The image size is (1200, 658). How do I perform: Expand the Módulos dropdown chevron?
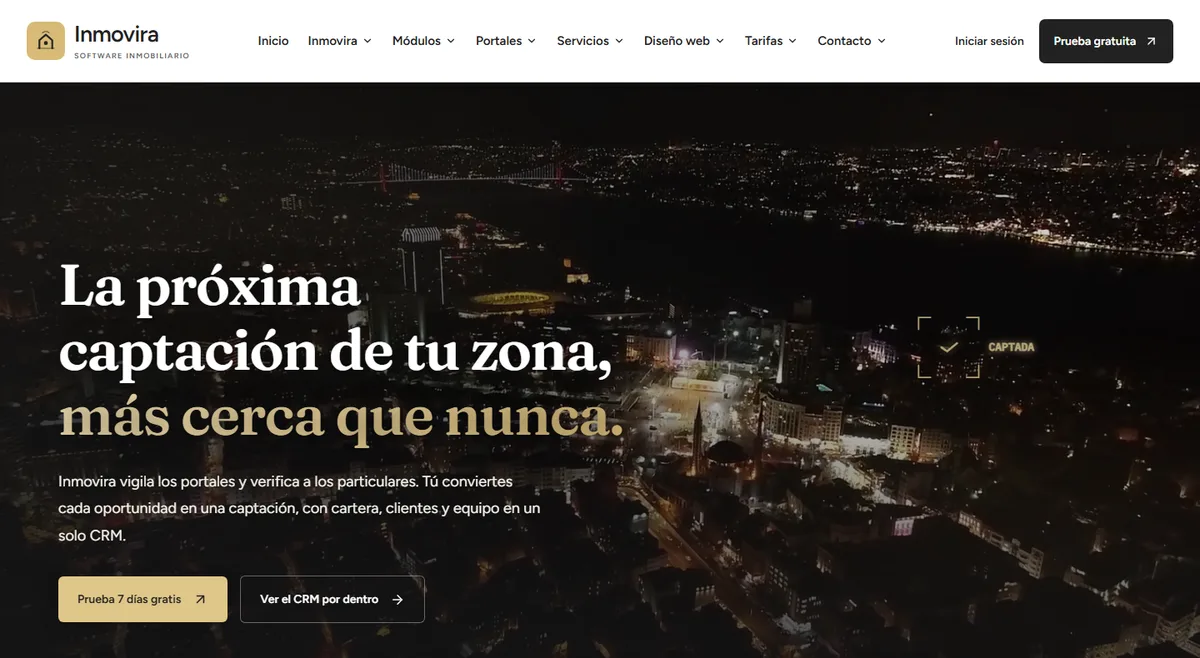coord(451,41)
